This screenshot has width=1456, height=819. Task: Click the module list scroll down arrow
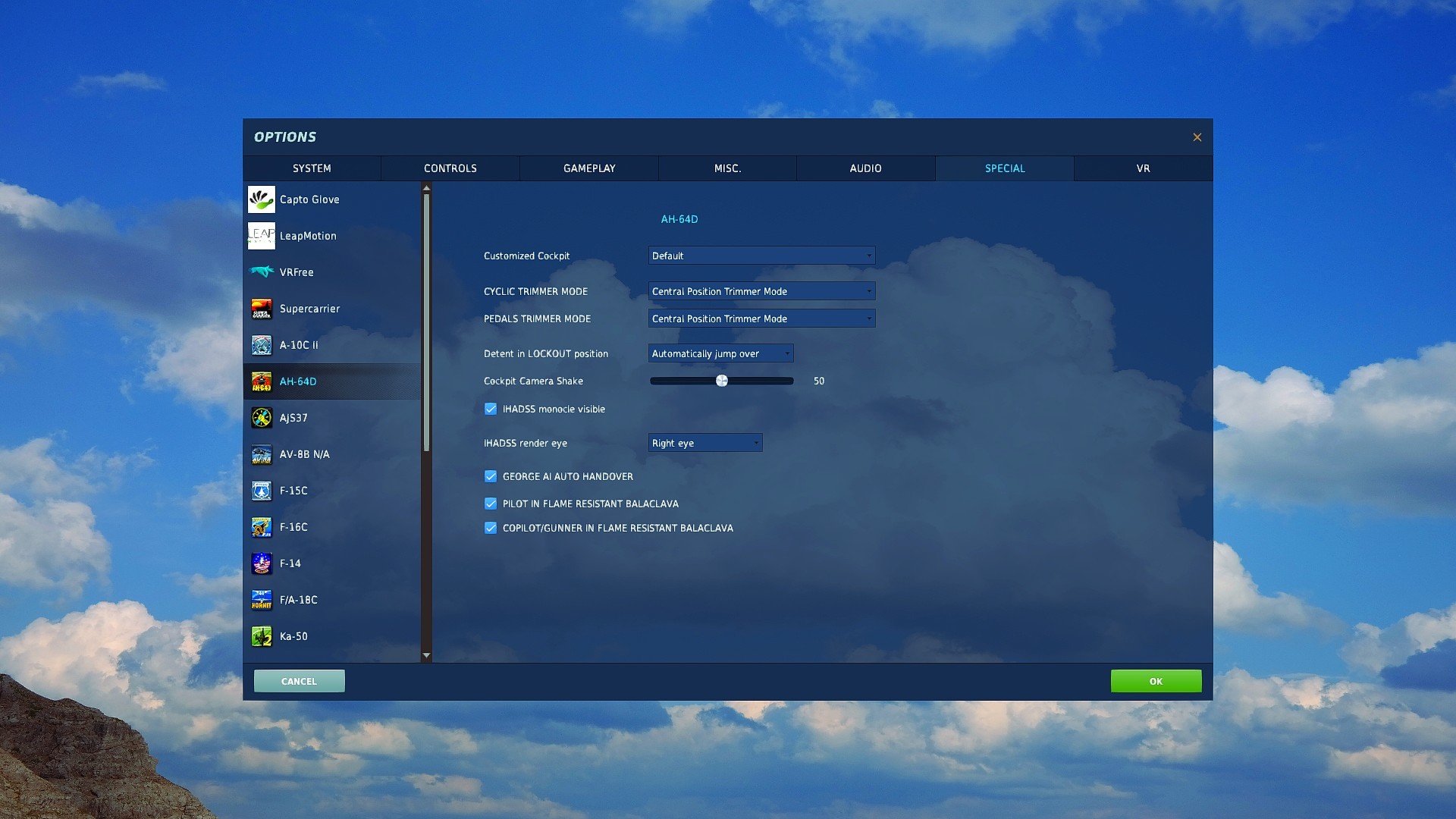click(x=426, y=655)
